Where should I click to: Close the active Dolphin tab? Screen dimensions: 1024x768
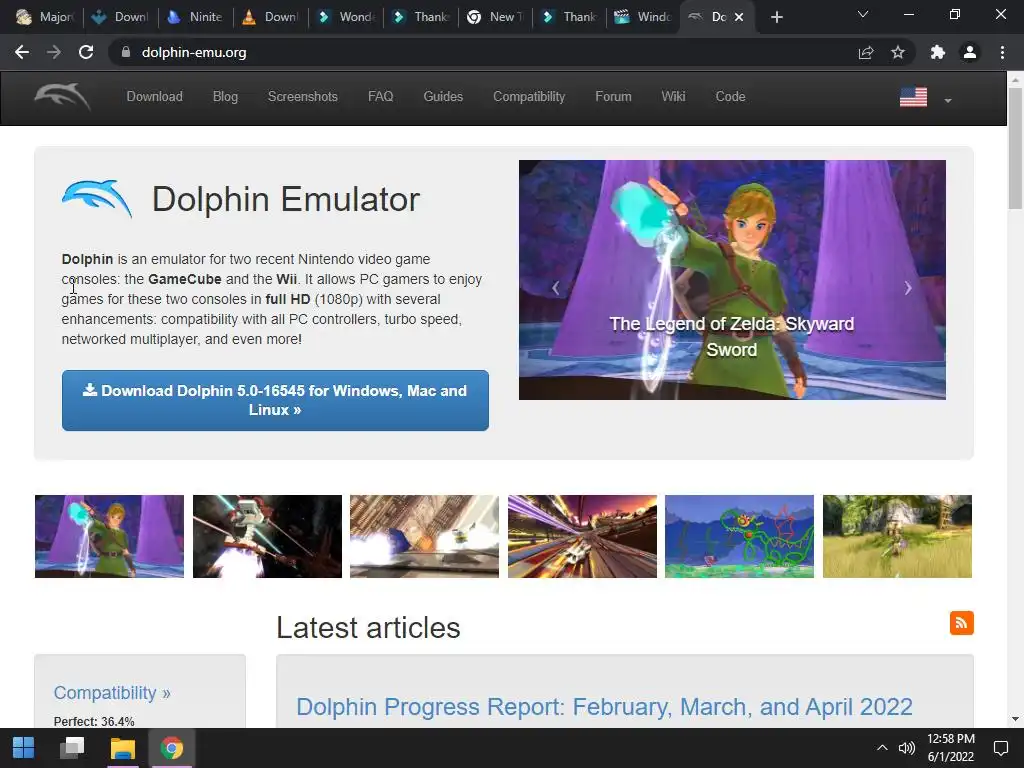click(739, 17)
